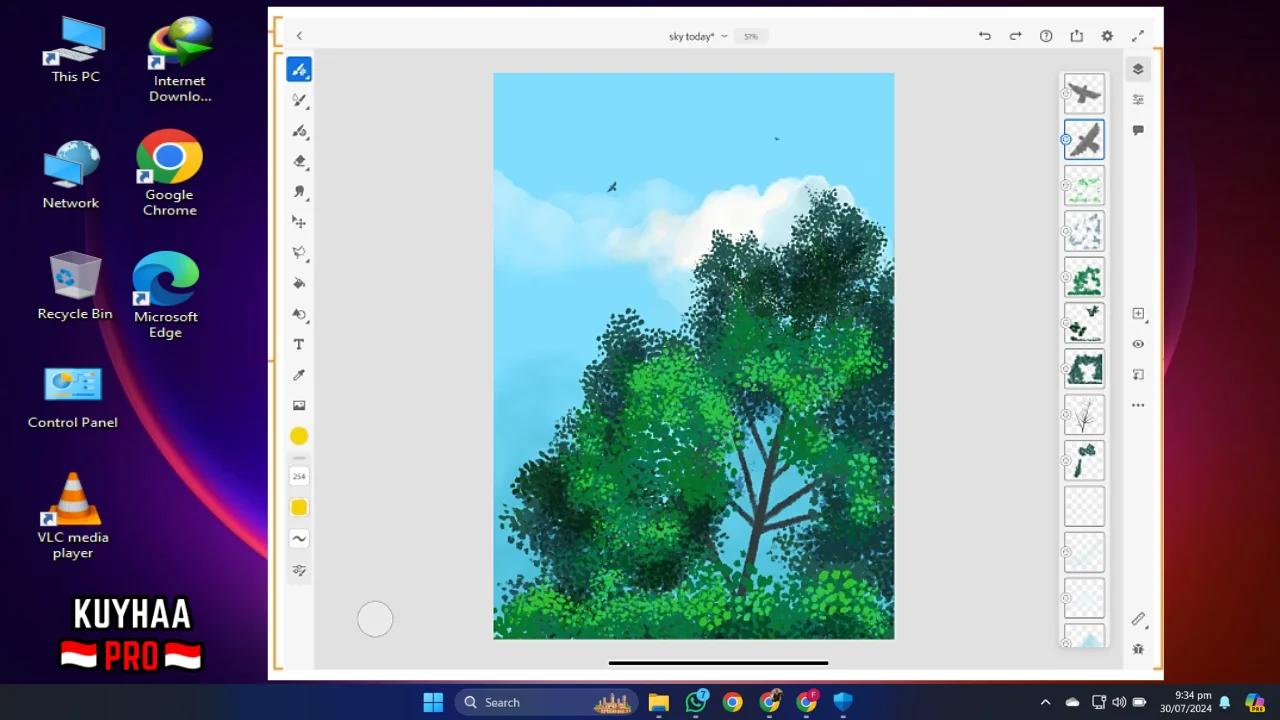Image resolution: width=1280 pixels, height=720 pixels.
Task: Open layer mask options icon
Action: [x=1138, y=375]
